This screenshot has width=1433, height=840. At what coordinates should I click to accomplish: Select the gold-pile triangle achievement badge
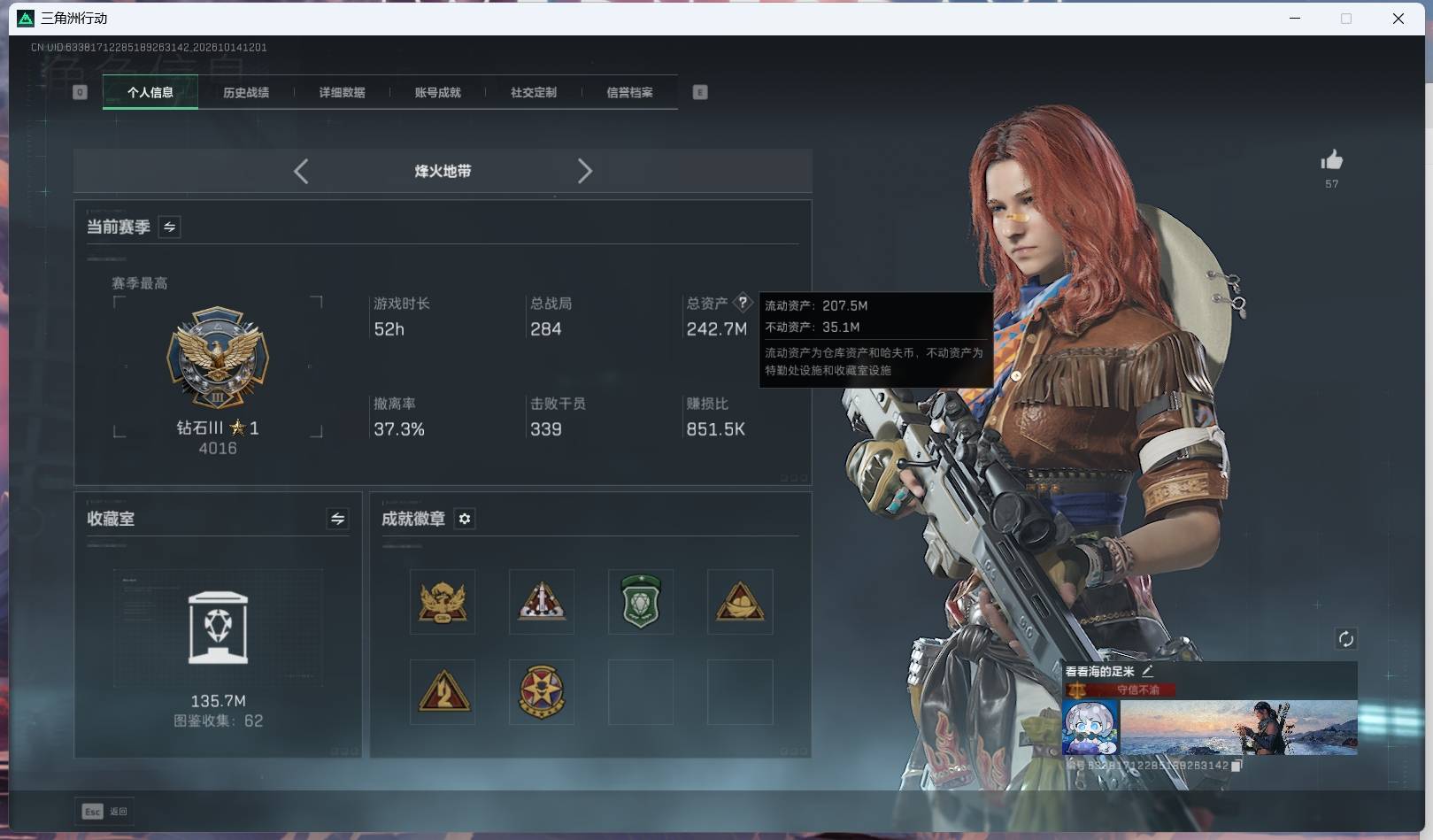click(740, 602)
